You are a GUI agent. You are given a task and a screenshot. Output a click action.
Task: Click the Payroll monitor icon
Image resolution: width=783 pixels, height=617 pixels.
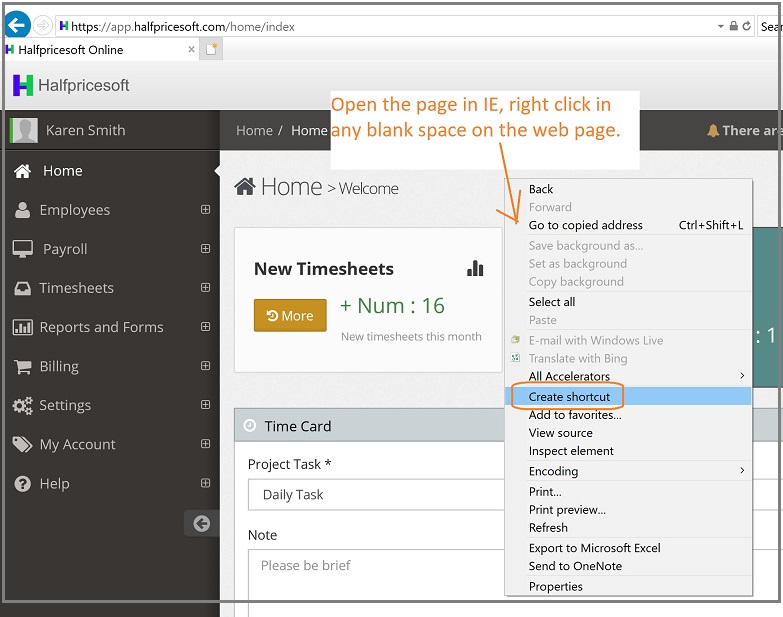pyautogui.click(x=22, y=249)
